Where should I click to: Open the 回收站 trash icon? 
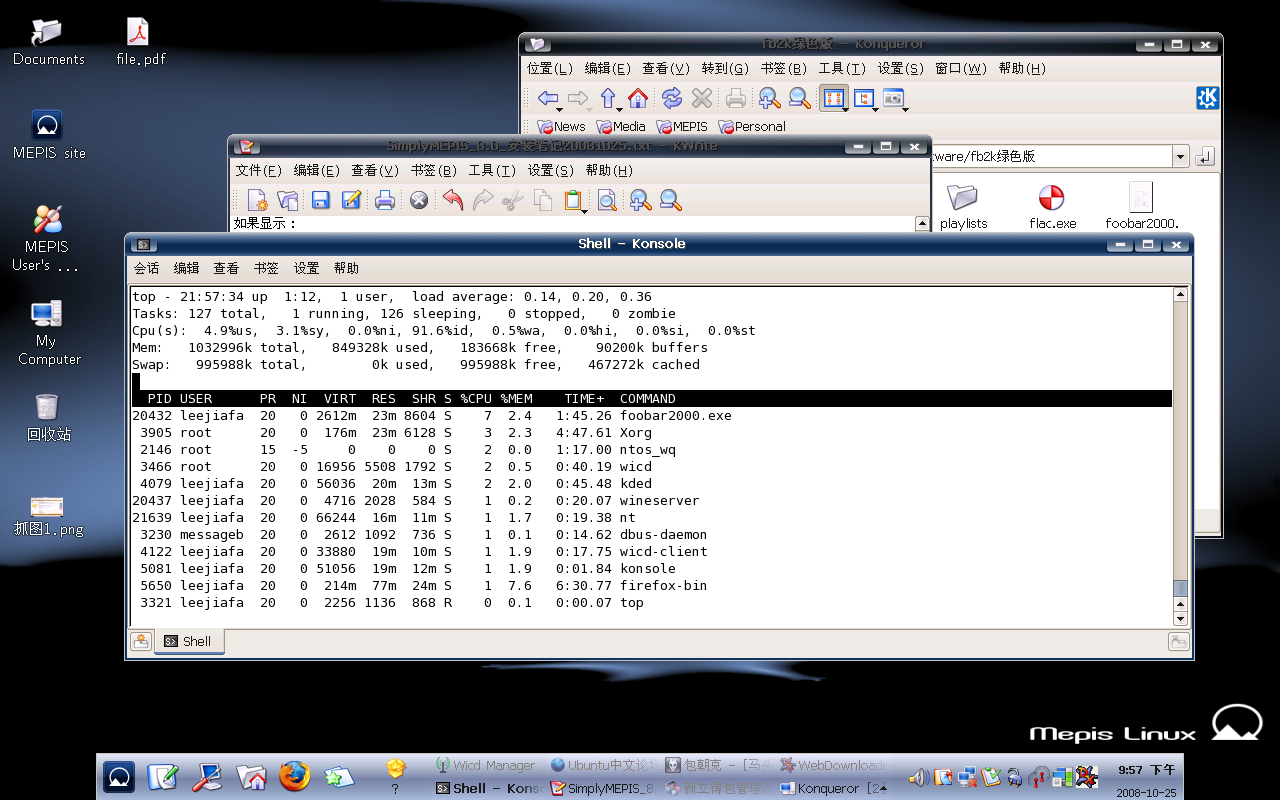[x=48, y=418]
